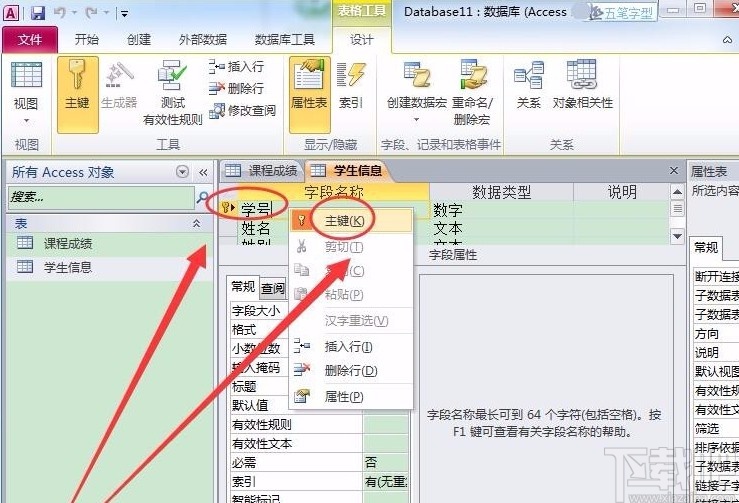Select 学生信息 table in navigation pane
Viewport: 739px width, 503px height.
pos(109,267)
